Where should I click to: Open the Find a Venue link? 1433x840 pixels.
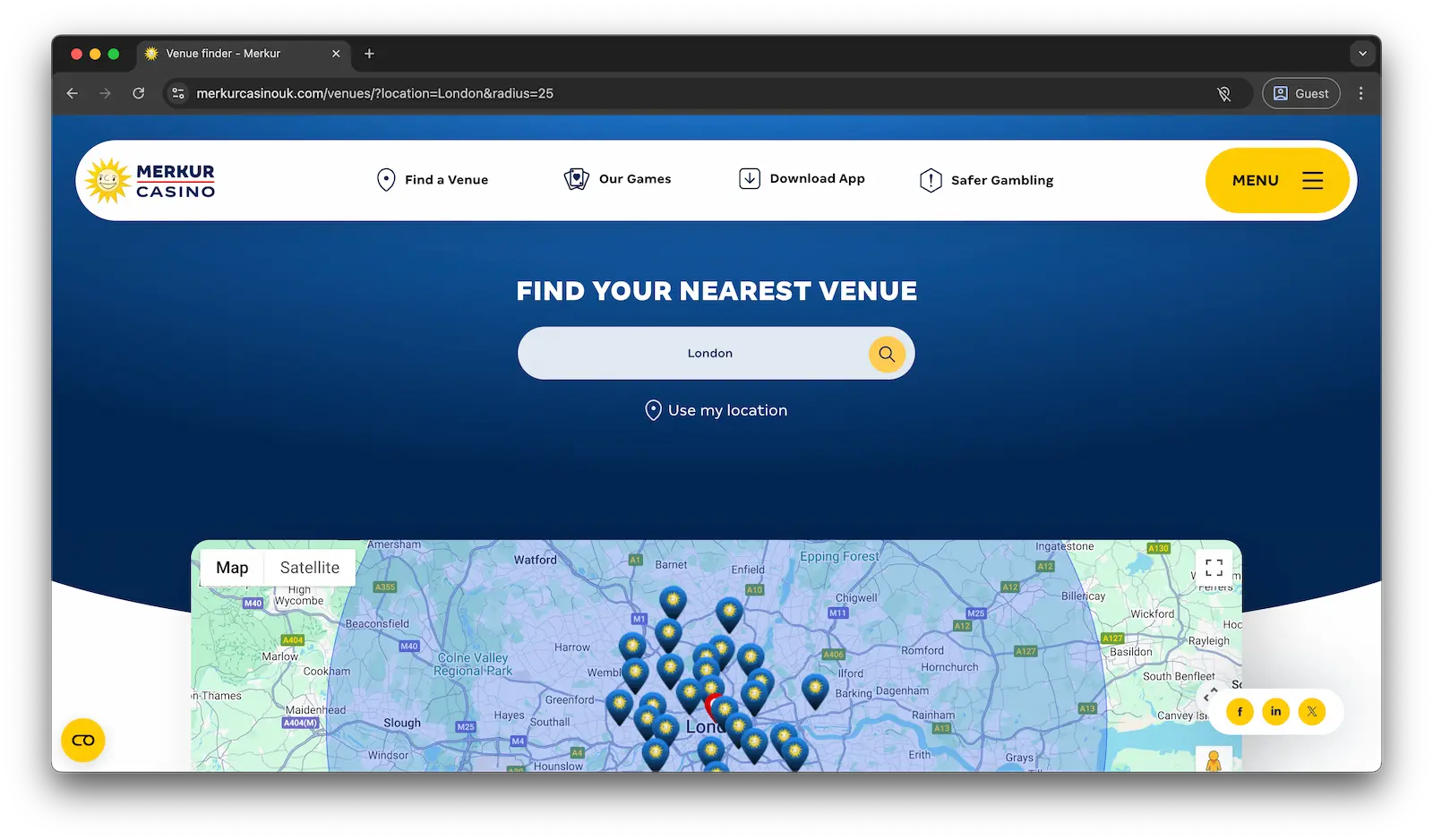point(433,180)
